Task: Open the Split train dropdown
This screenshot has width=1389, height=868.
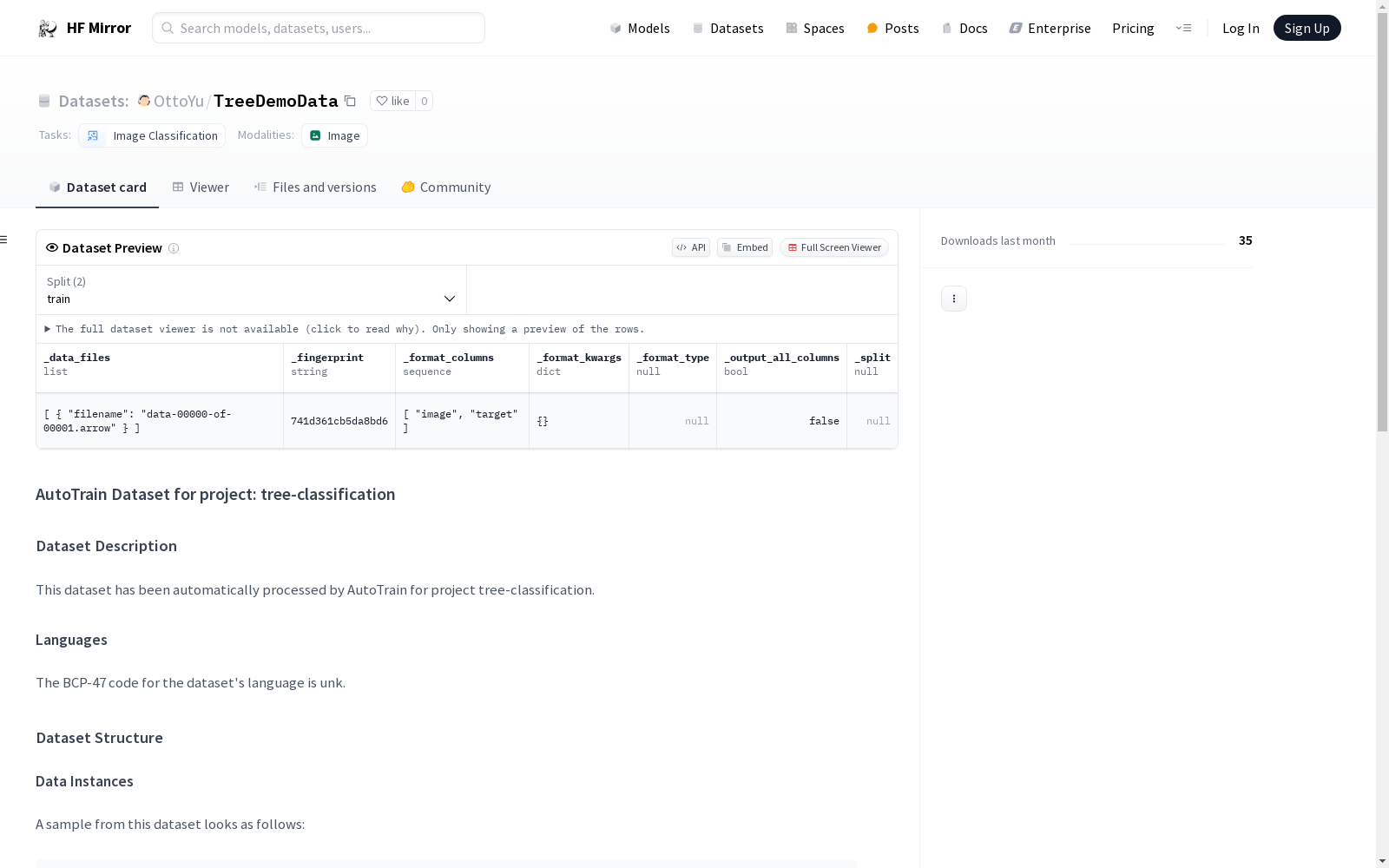Action: click(252, 290)
